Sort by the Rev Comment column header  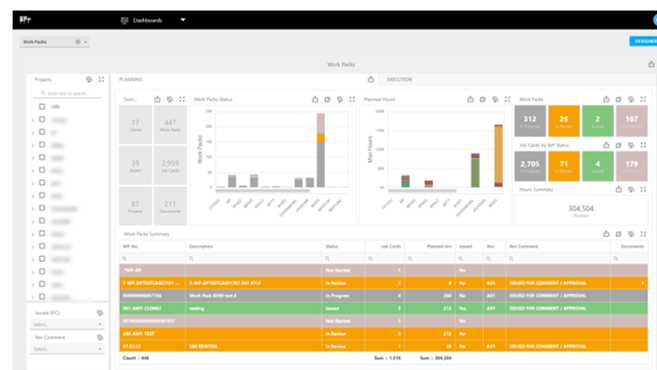pyautogui.click(x=558, y=246)
